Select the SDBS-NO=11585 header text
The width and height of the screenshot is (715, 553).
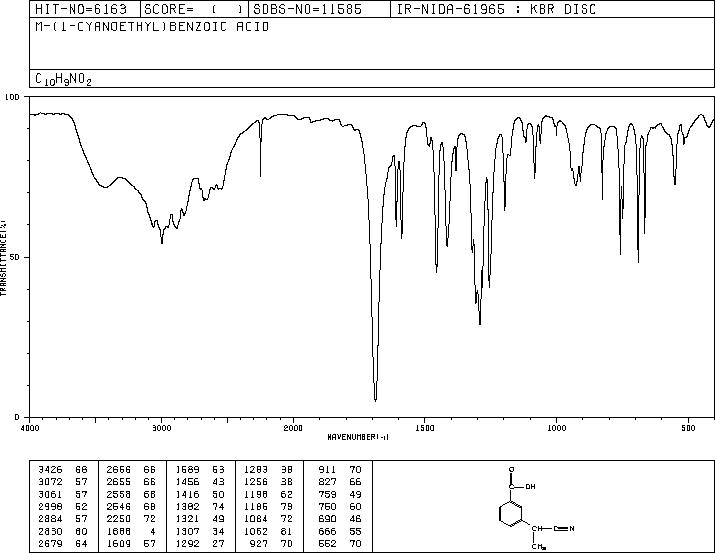coord(308,9)
